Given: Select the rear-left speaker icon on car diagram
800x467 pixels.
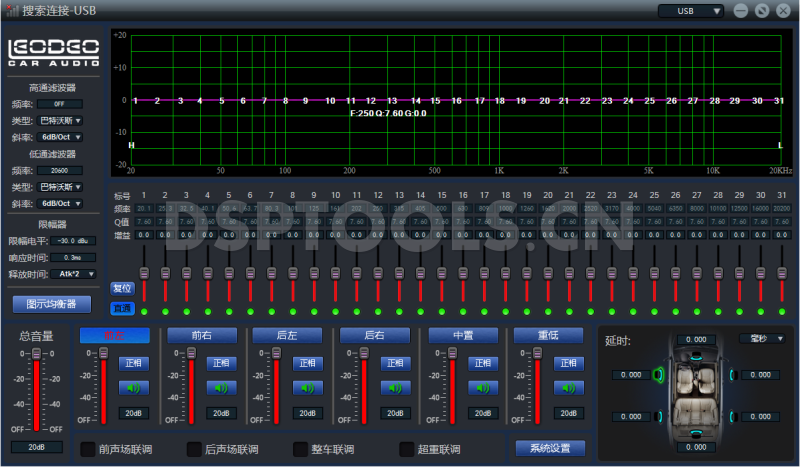Looking at the screenshot, I should (659, 416).
